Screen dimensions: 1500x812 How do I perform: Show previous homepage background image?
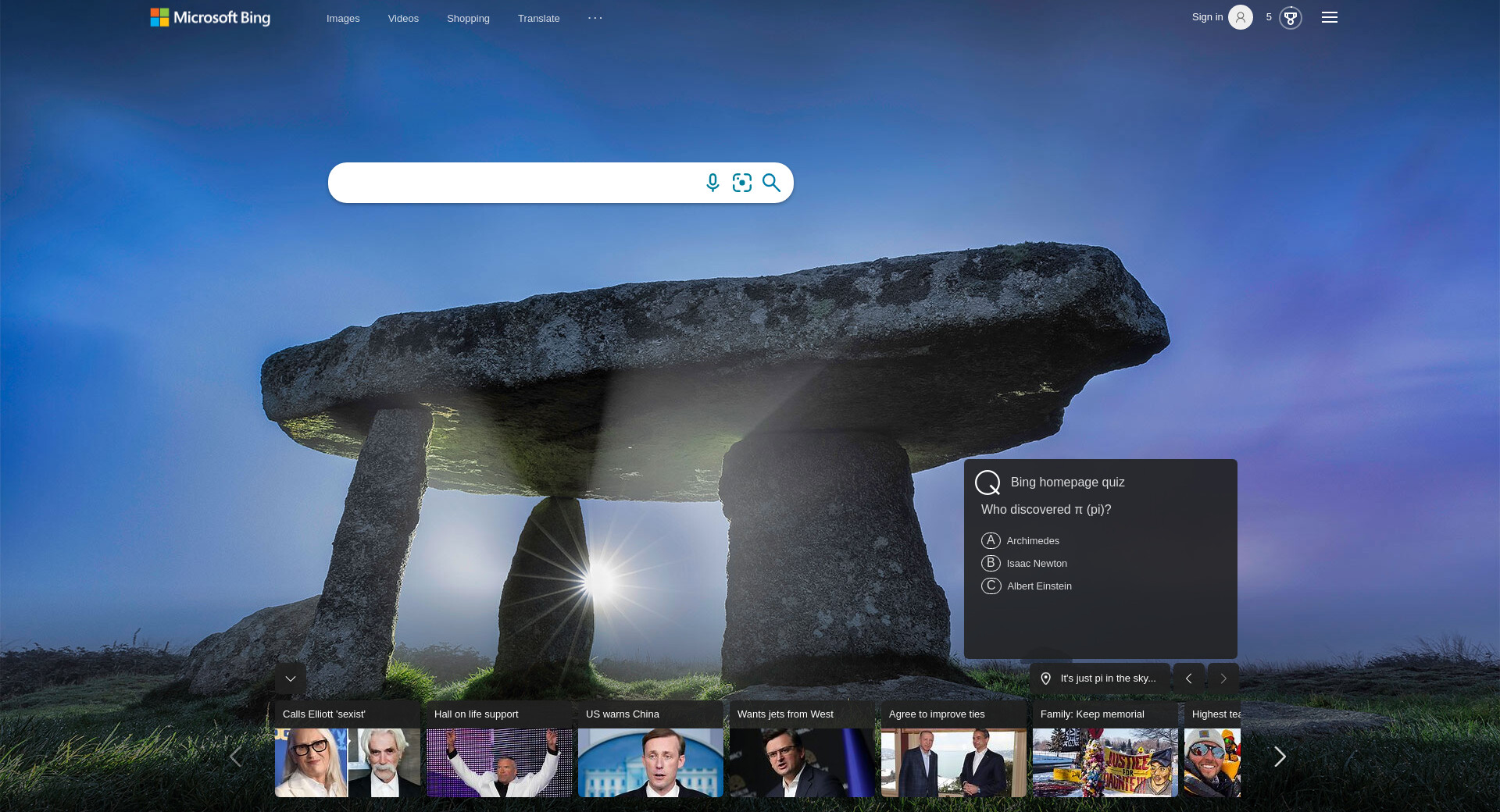pos(1188,678)
